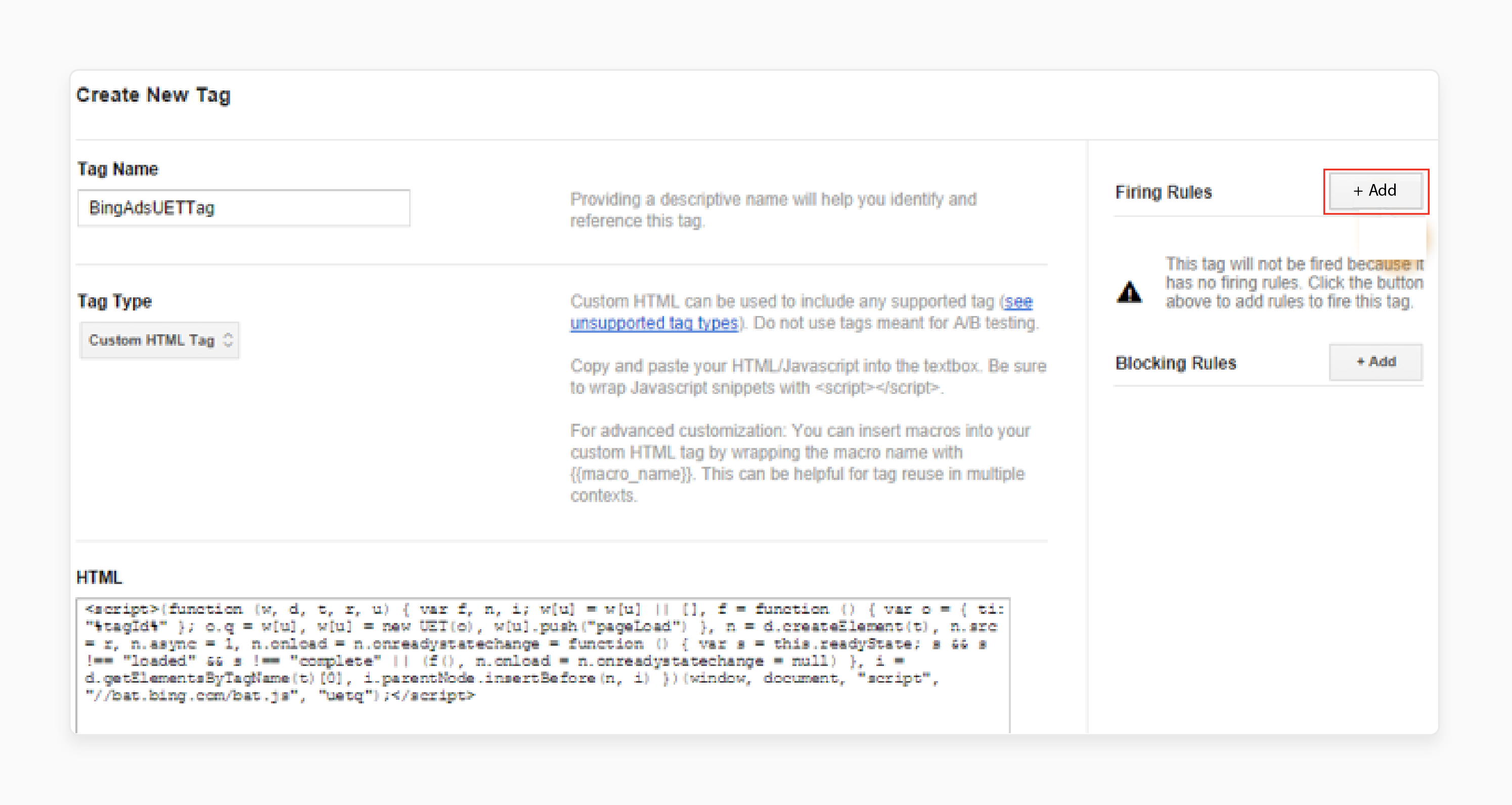The image size is (1512, 805).
Task: Click the Tag Name input field
Action: point(244,208)
